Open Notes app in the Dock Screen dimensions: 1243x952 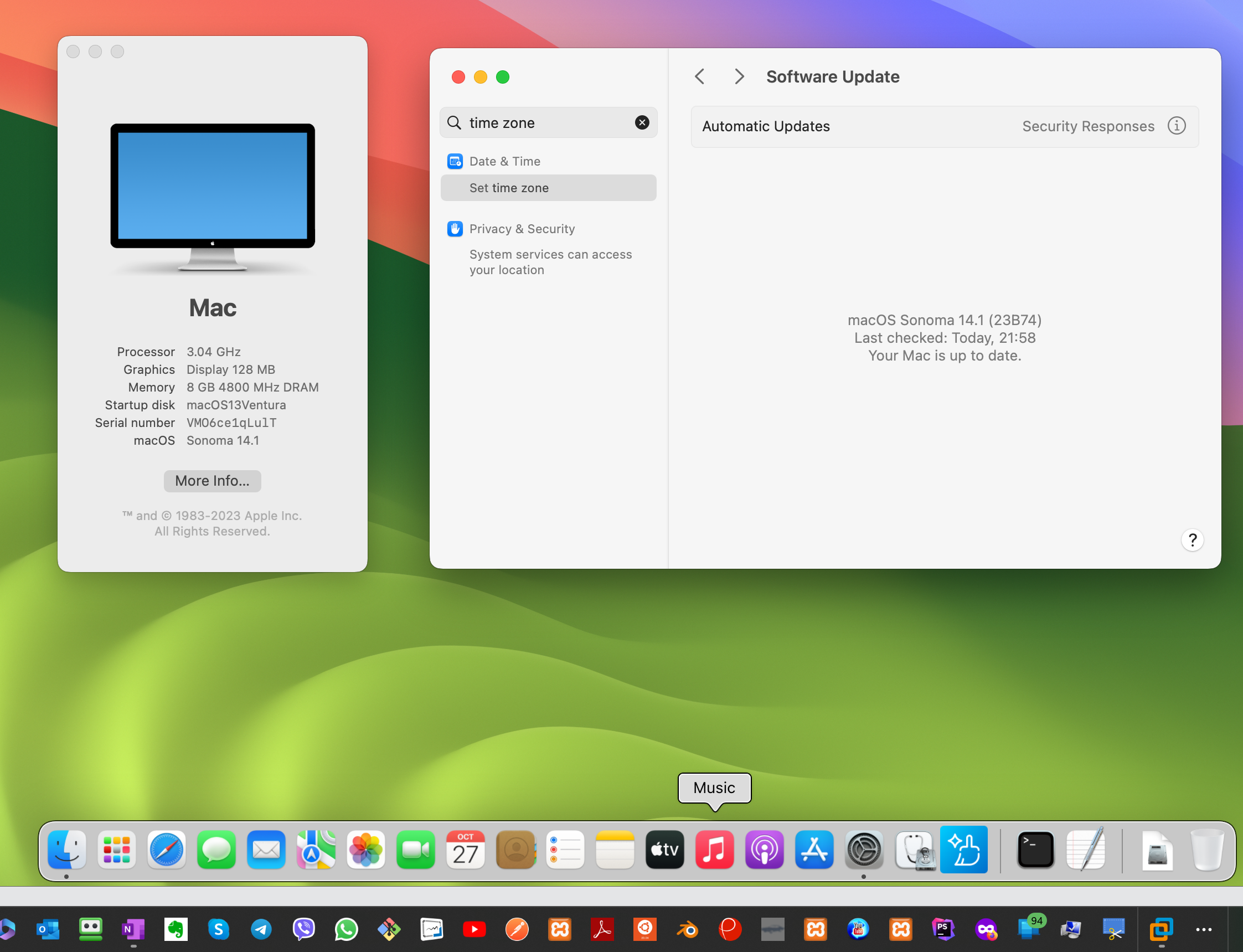[615, 850]
